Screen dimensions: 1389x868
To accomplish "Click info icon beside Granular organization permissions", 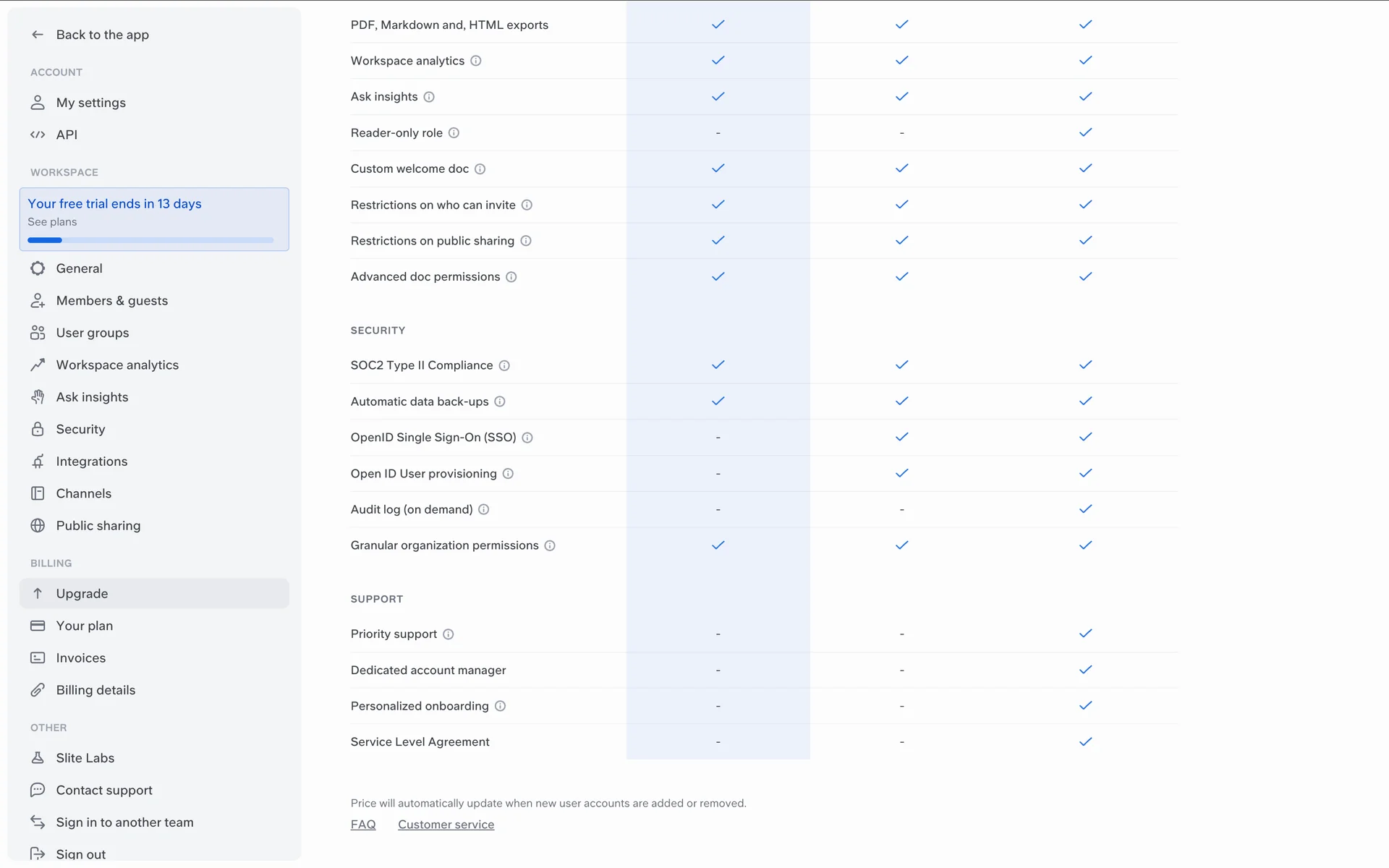I will (550, 545).
